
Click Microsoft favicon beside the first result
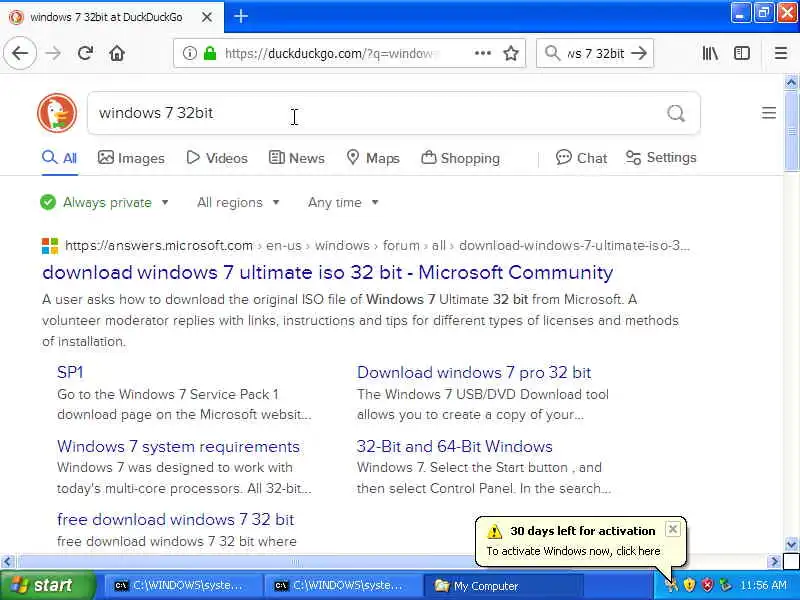click(50, 245)
